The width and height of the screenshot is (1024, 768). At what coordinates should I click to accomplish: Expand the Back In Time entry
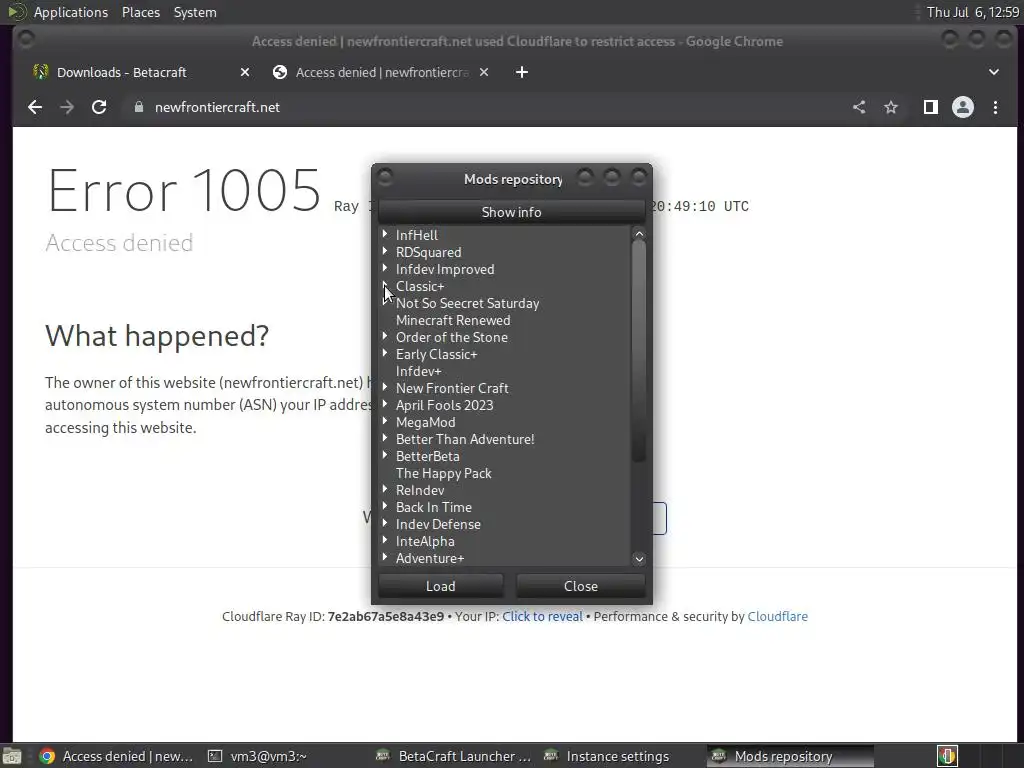point(385,506)
